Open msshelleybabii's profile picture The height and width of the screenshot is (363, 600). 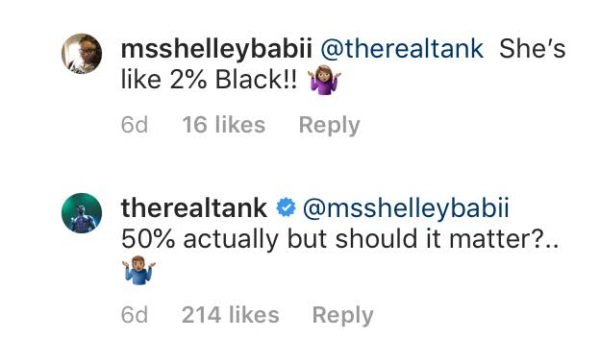82,53
